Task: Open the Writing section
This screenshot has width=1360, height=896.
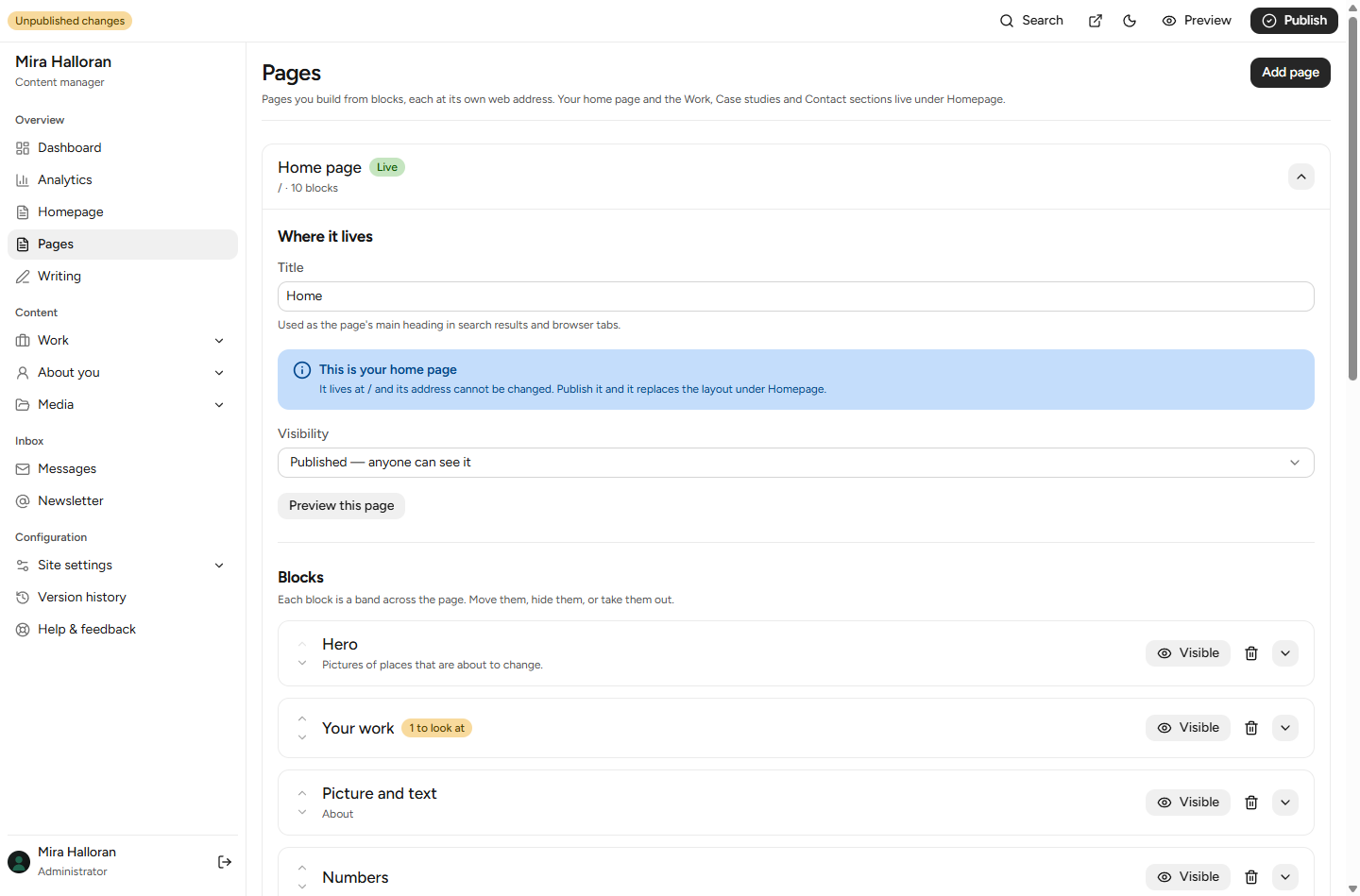Action: click(x=123, y=277)
